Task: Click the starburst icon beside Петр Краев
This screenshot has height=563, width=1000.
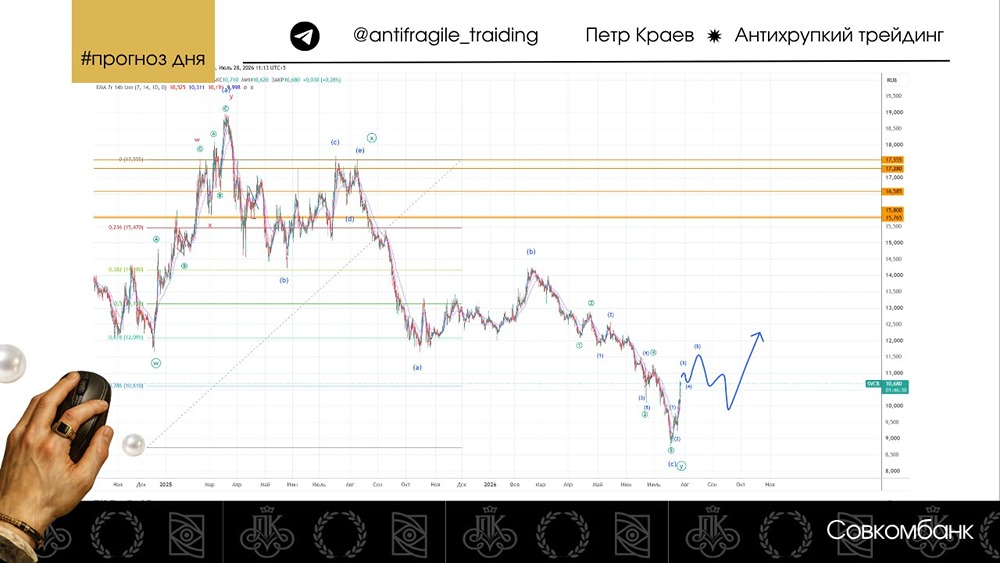Action: [x=714, y=36]
